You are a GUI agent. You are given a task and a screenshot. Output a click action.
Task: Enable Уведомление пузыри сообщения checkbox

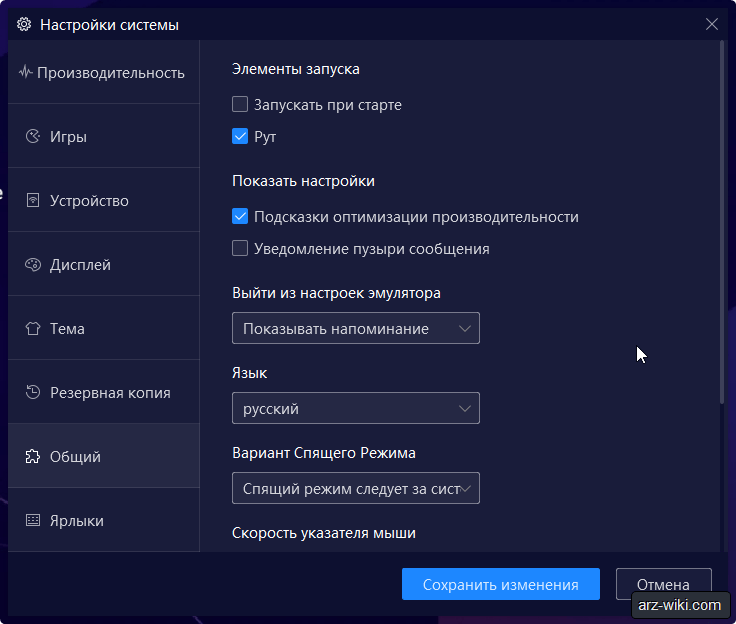pyautogui.click(x=240, y=248)
